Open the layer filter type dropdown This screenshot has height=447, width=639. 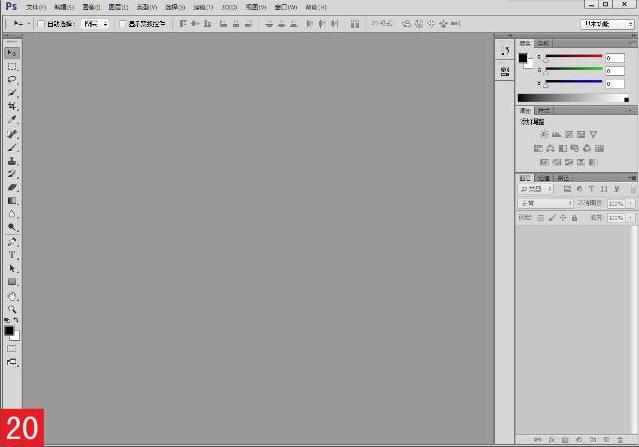click(535, 189)
